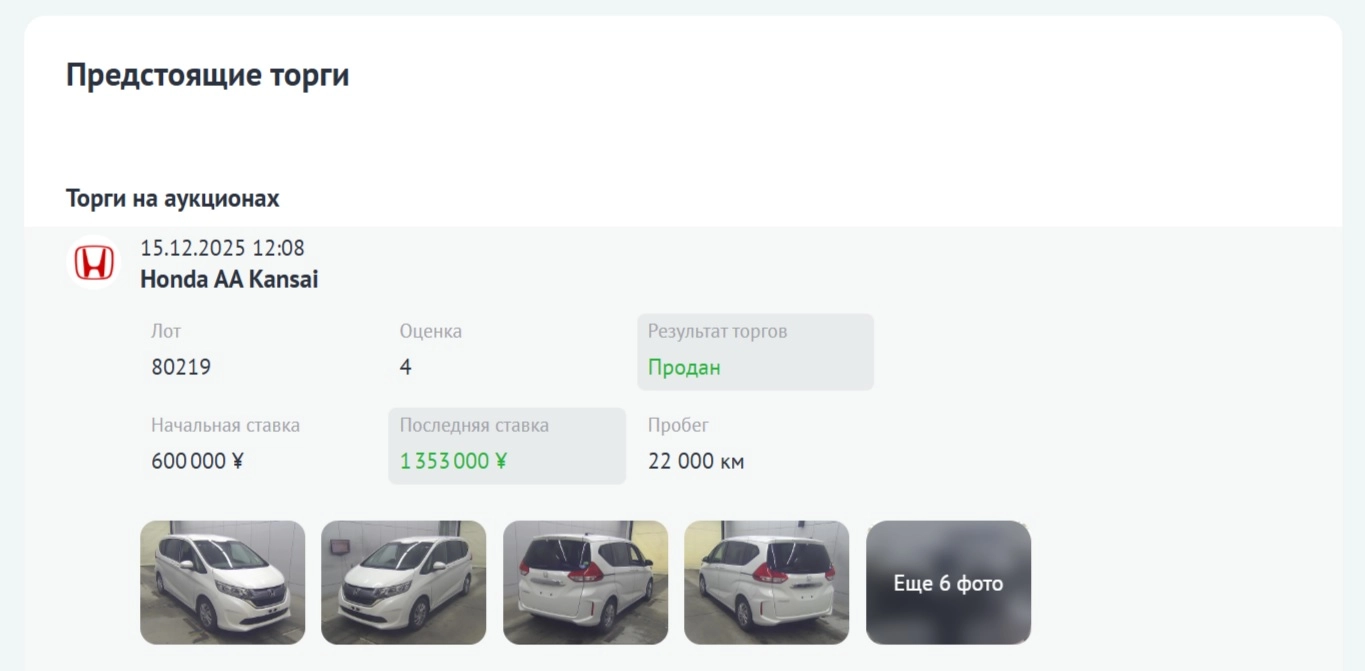
Task: Click the green "Продан" result status
Action: [684, 367]
